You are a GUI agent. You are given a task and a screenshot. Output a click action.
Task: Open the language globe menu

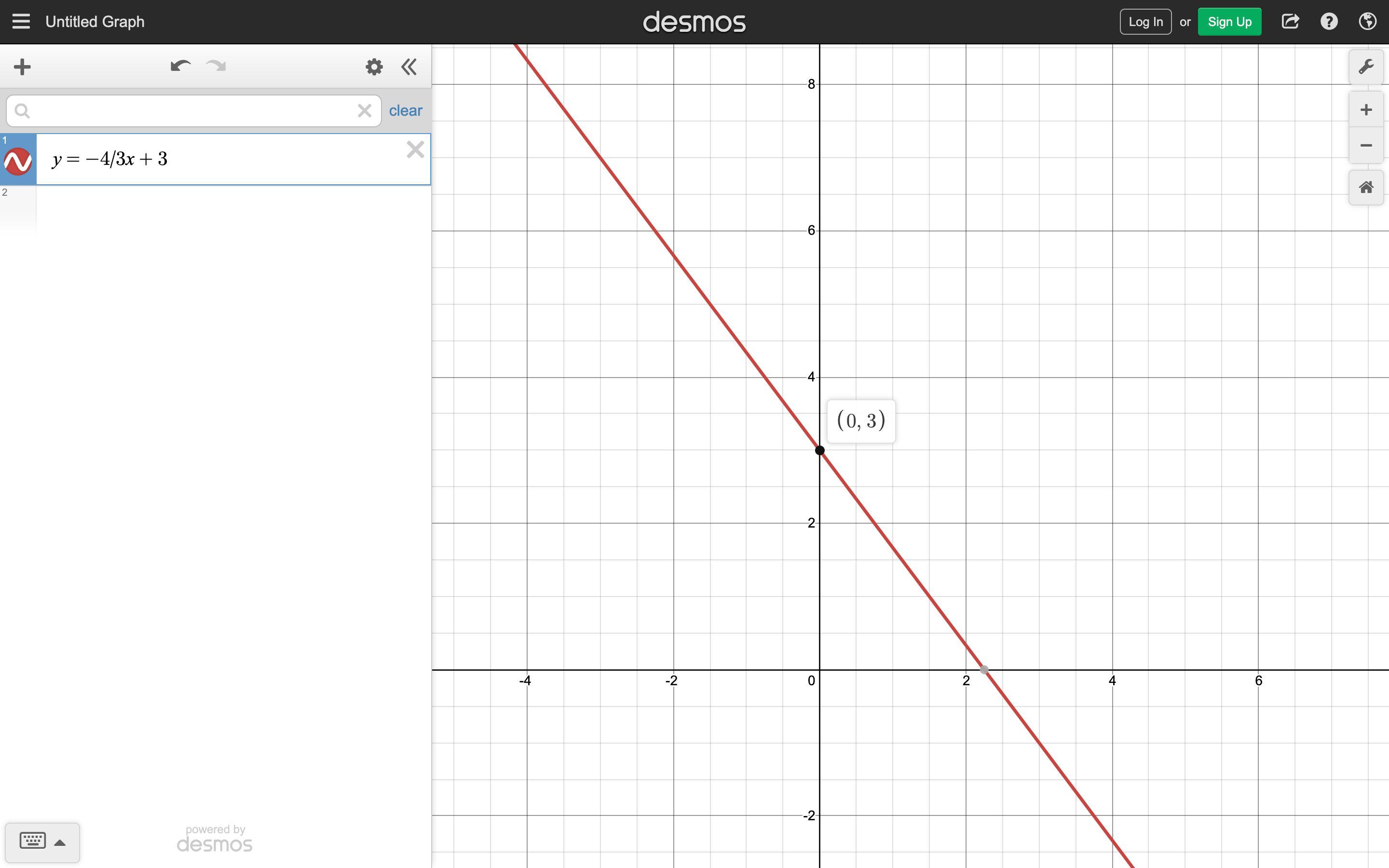1368,22
